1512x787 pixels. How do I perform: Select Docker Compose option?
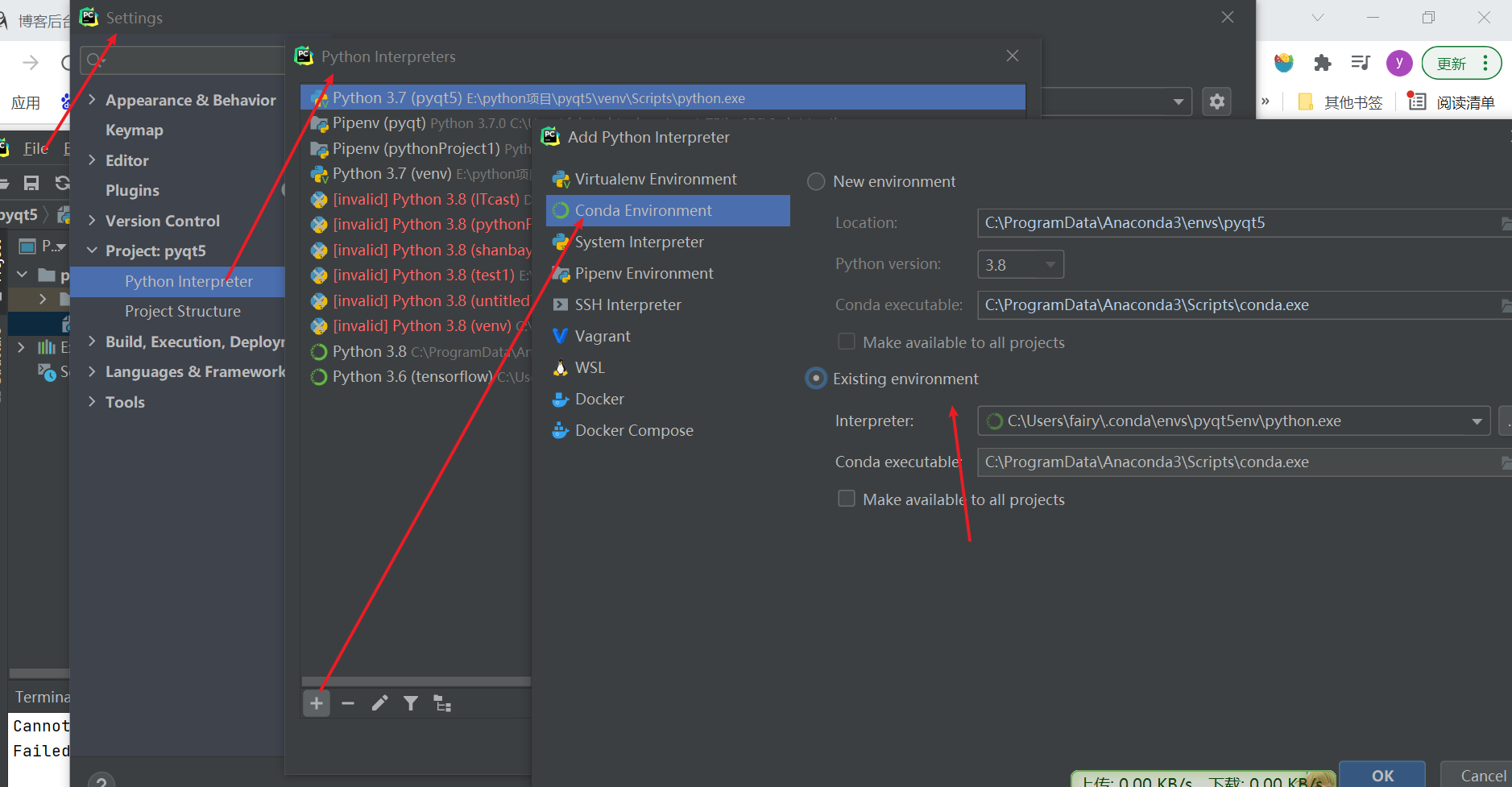(668, 430)
